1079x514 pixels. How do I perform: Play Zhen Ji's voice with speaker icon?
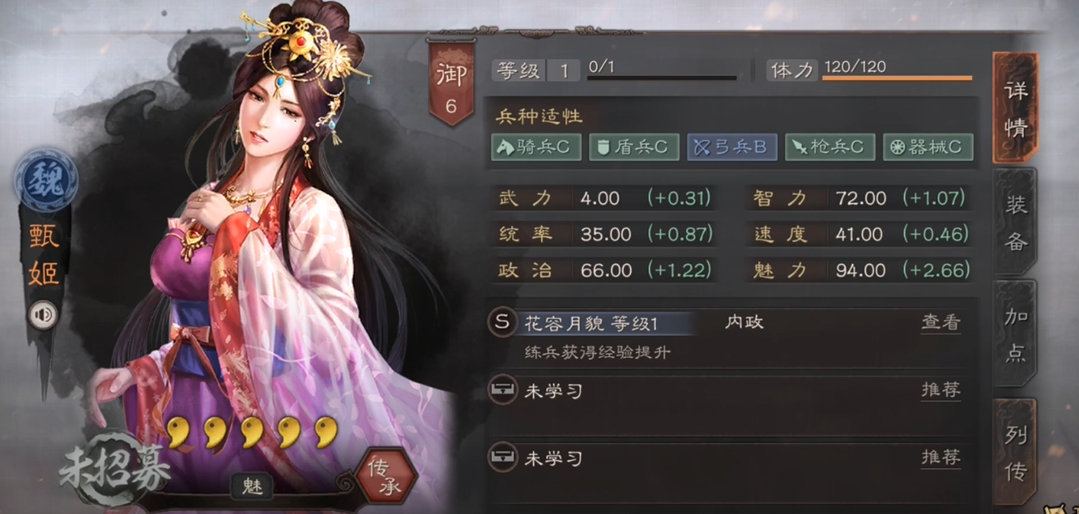tap(43, 315)
